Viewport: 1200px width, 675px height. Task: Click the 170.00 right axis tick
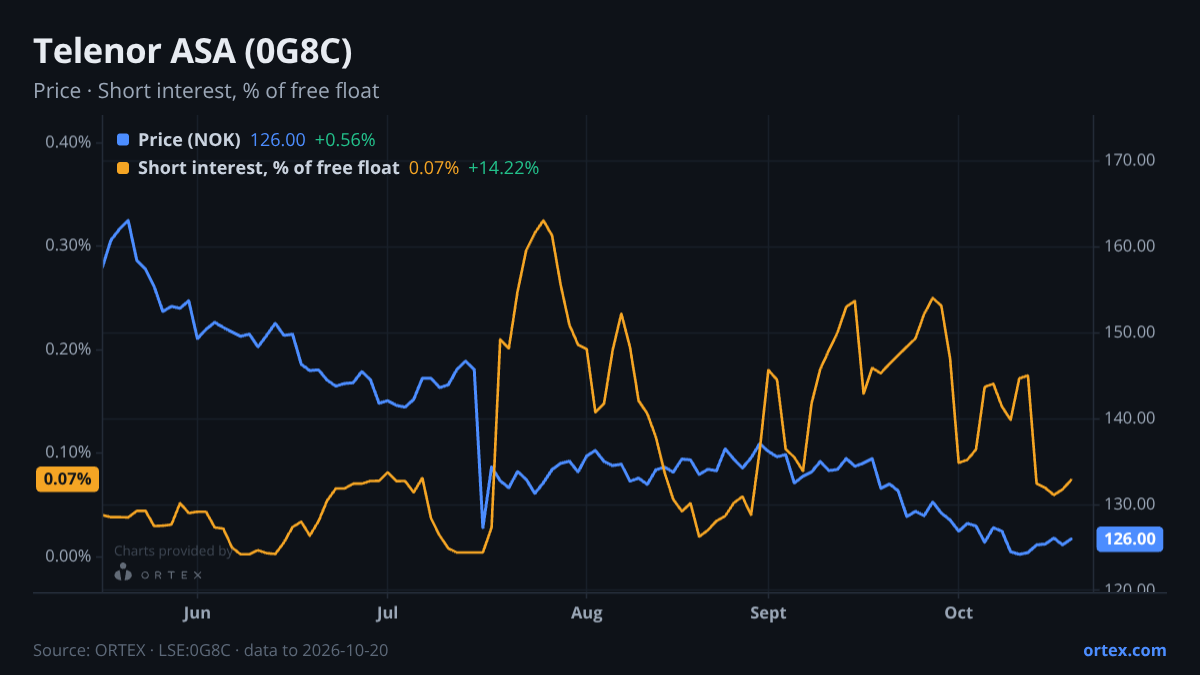(1130, 160)
